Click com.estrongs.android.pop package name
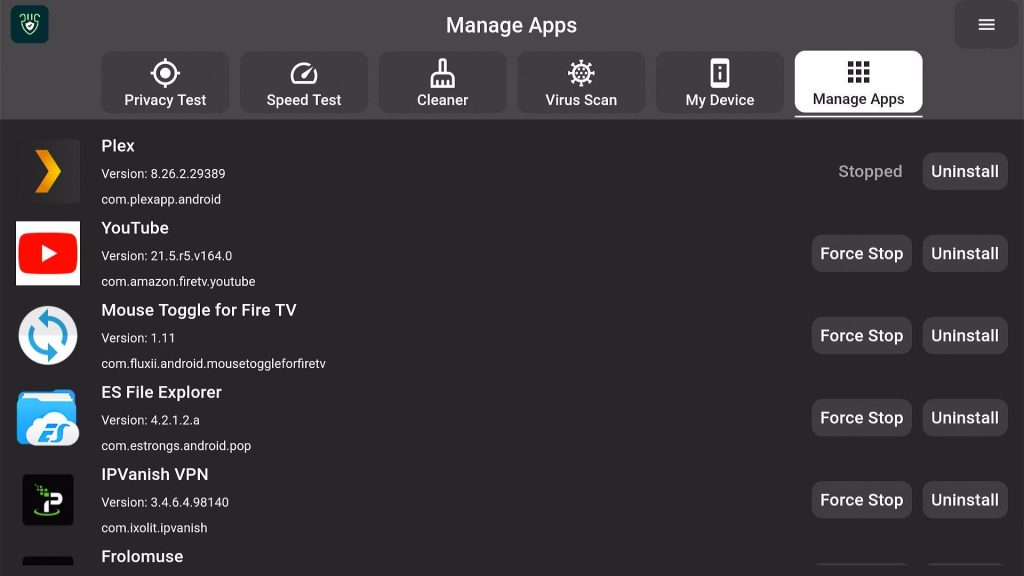 [x=176, y=446]
